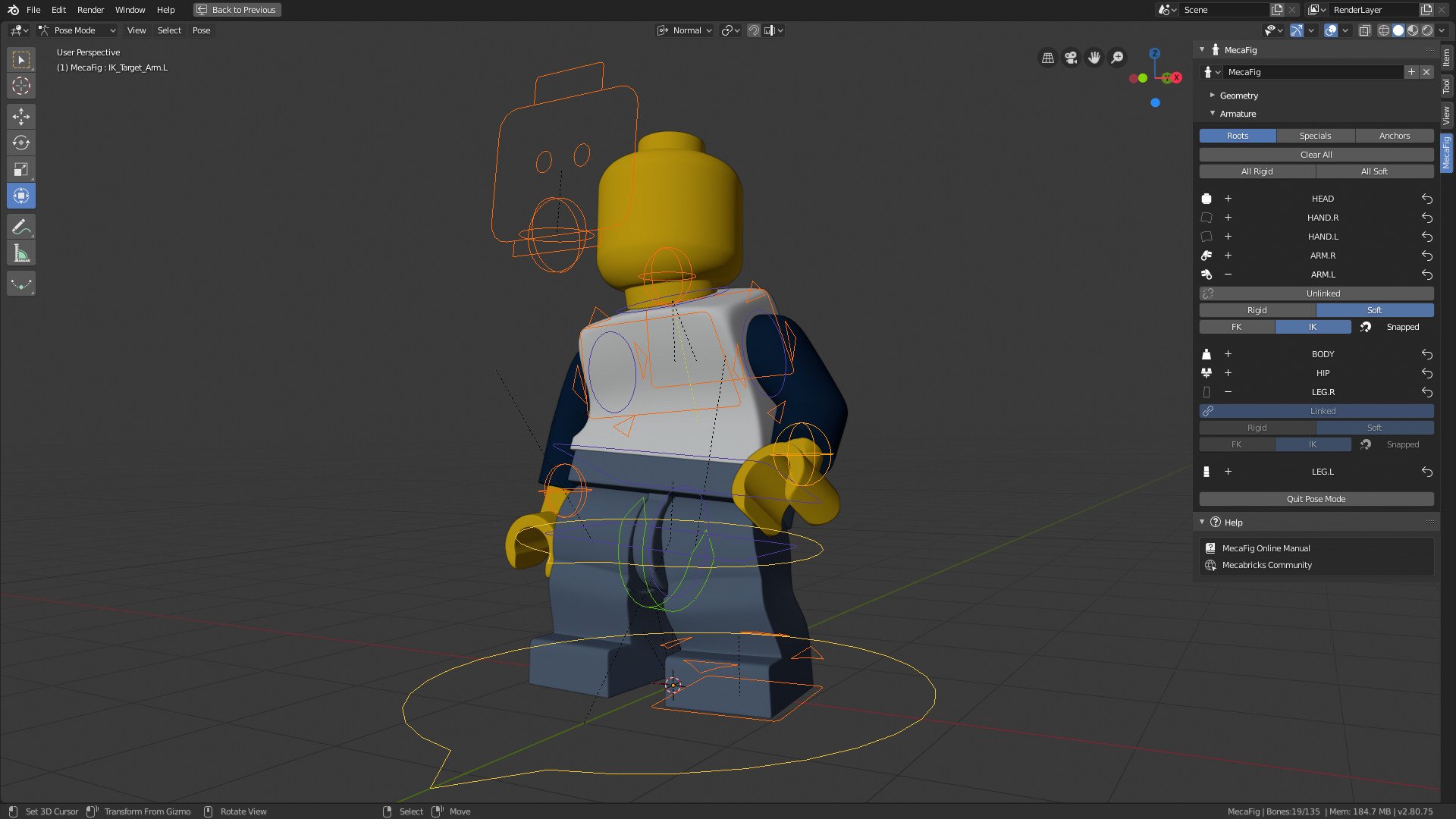Choose the Move tool in toolbar
Screen dimensions: 1456x819
(x=21, y=116)
